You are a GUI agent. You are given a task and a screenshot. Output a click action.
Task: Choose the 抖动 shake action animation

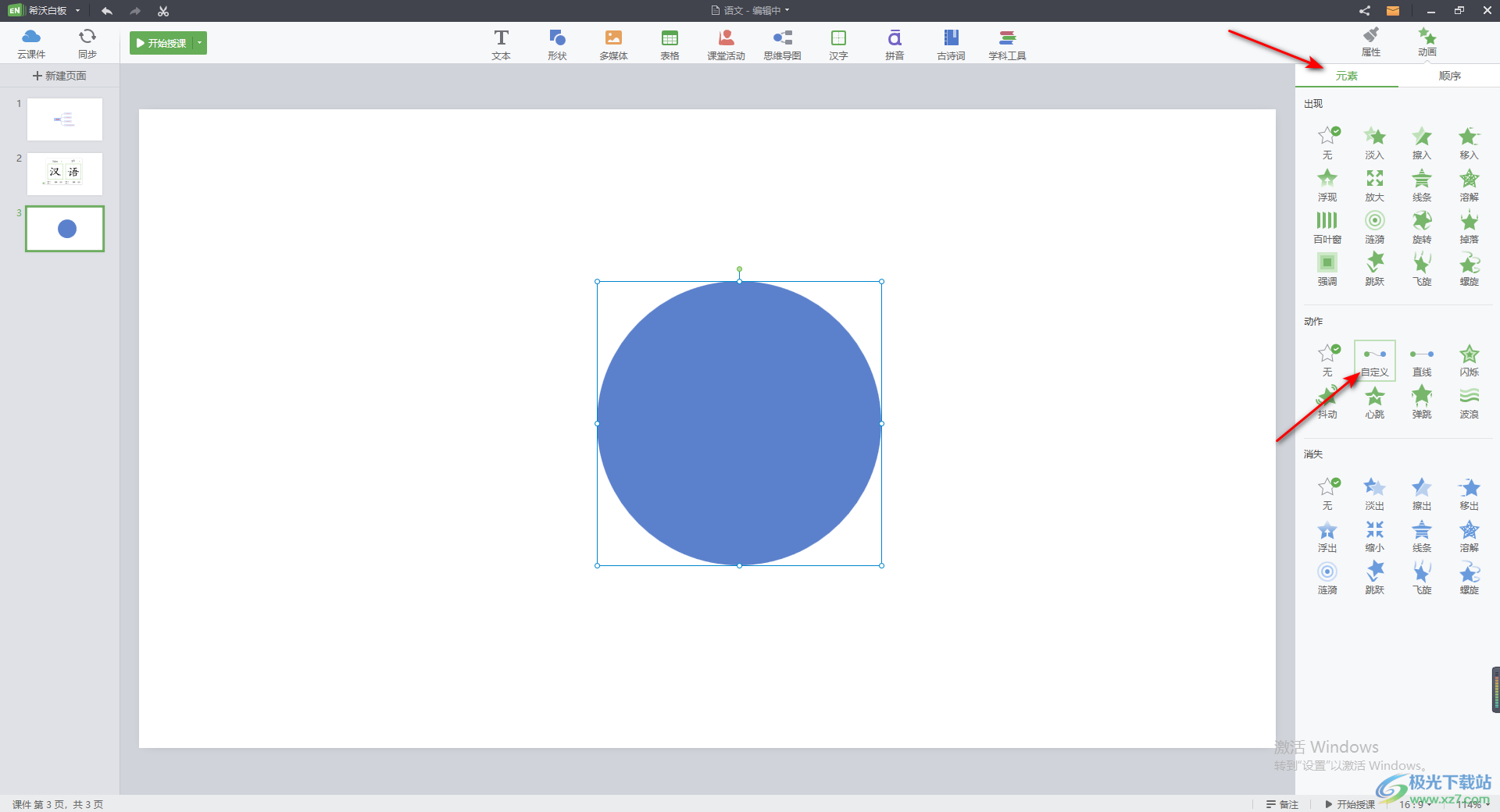pos(1327,403)
